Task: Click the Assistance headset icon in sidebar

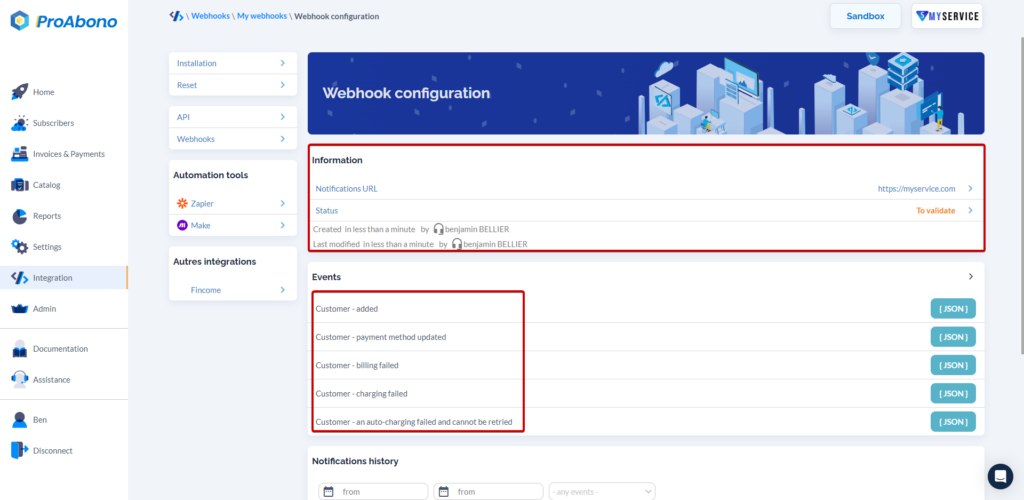Action: point(20,379)
